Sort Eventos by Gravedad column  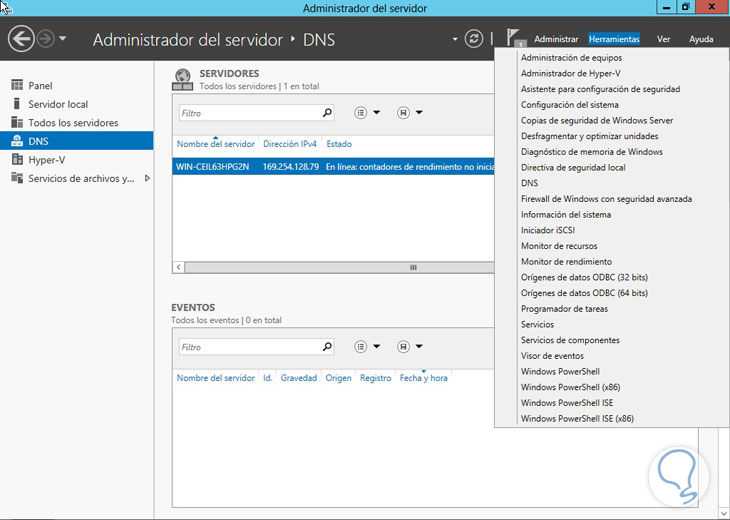(298, 378)
